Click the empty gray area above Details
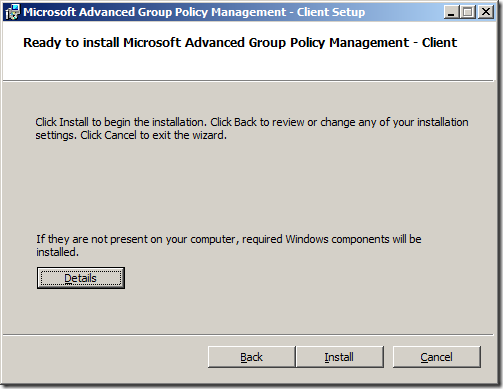The image size is (503, 389). click(248, 187)
